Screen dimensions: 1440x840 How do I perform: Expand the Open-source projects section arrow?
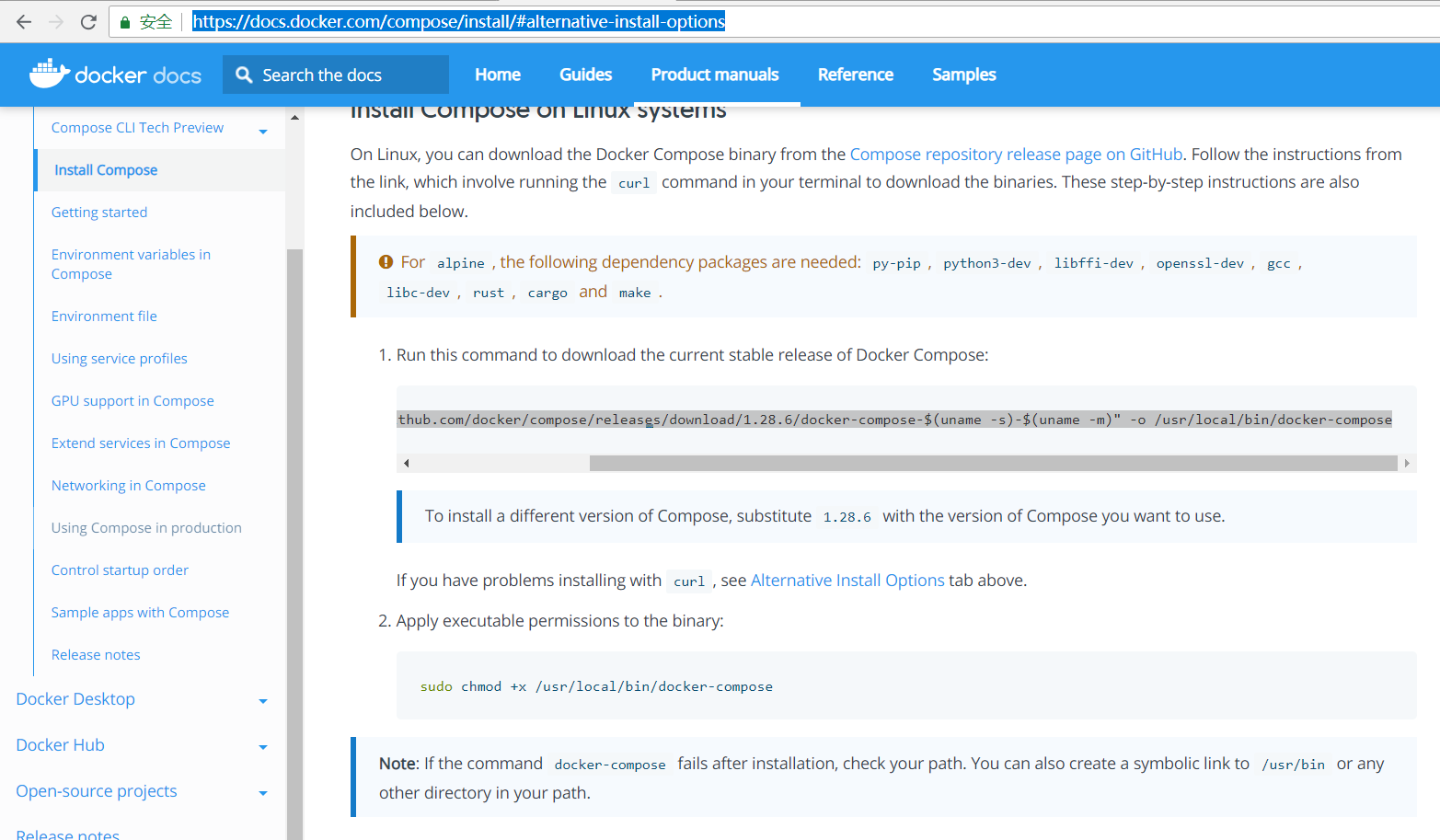[x=263, y=793]
